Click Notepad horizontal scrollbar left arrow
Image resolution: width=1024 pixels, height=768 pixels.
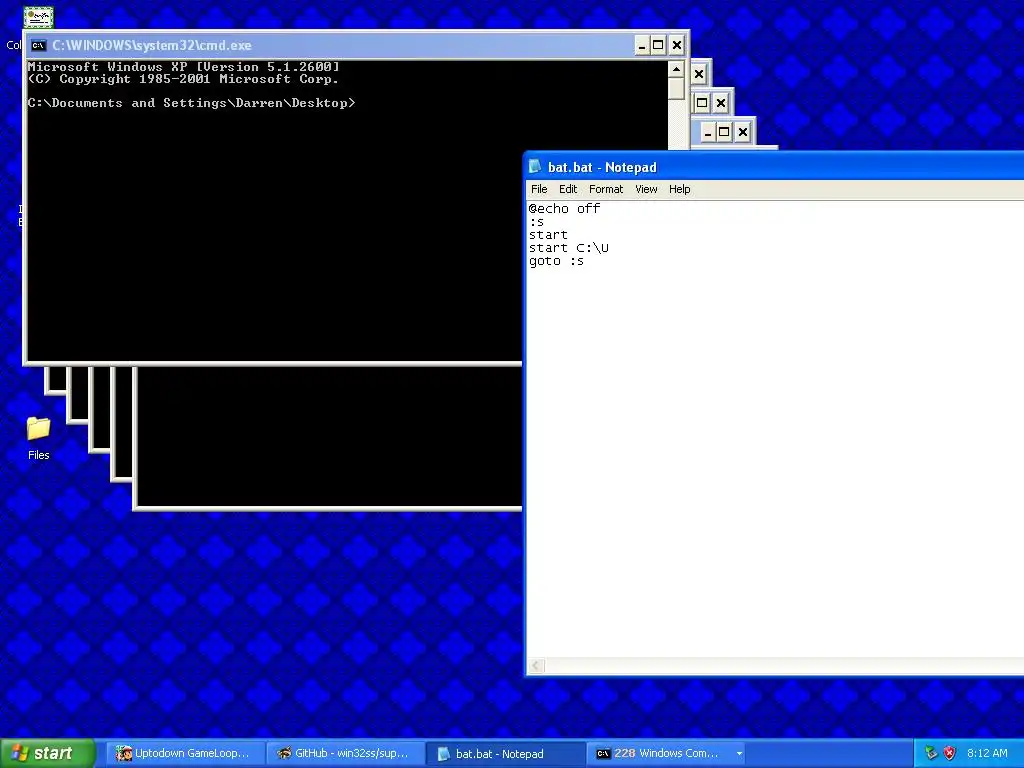coord(536,665)
